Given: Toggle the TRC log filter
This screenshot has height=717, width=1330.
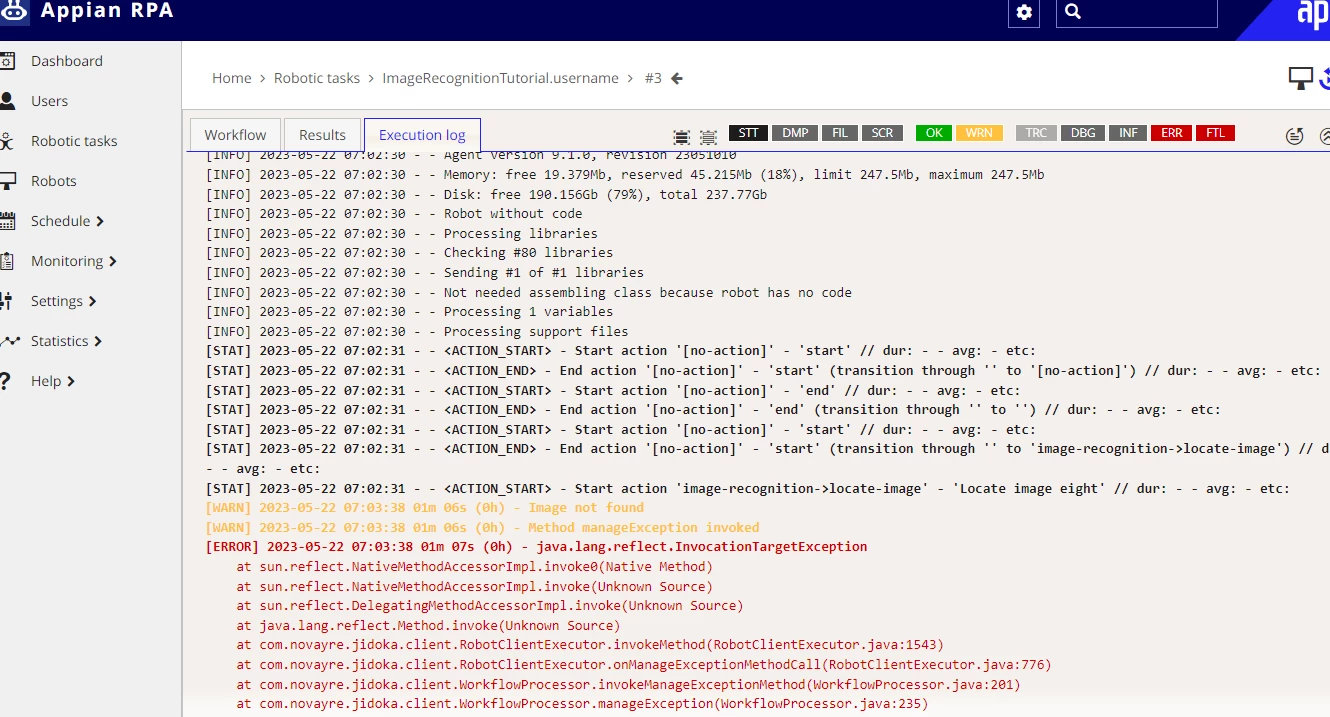Looking at the screenshot, I should pos(1036,133).
